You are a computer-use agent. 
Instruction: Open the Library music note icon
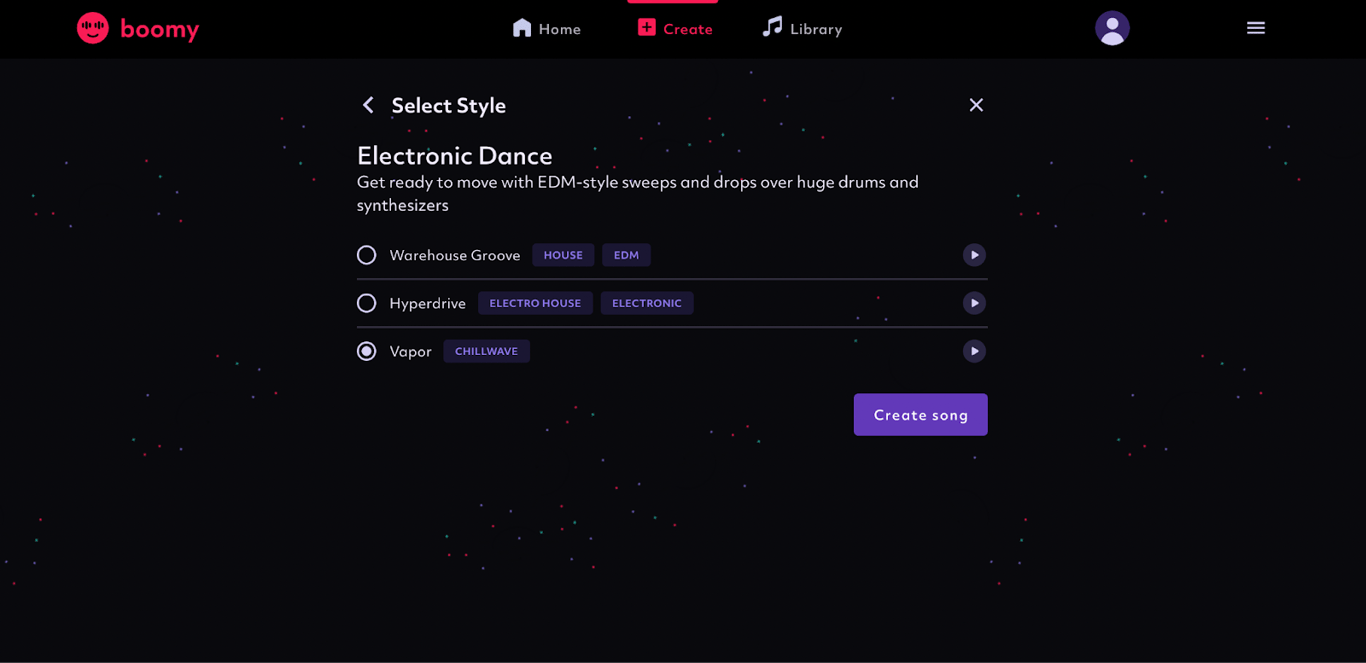coord(770,27)
